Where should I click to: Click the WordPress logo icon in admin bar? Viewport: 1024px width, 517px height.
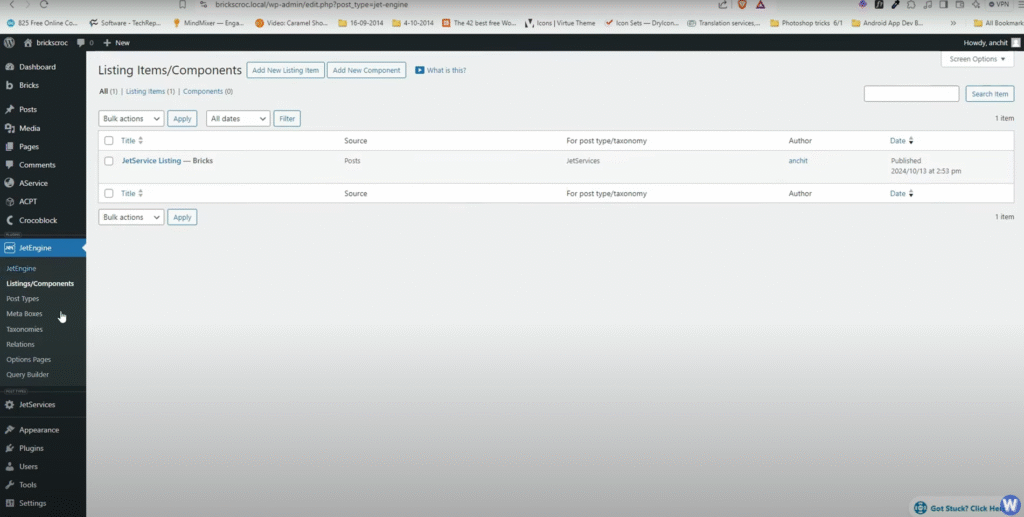[9, 43]
